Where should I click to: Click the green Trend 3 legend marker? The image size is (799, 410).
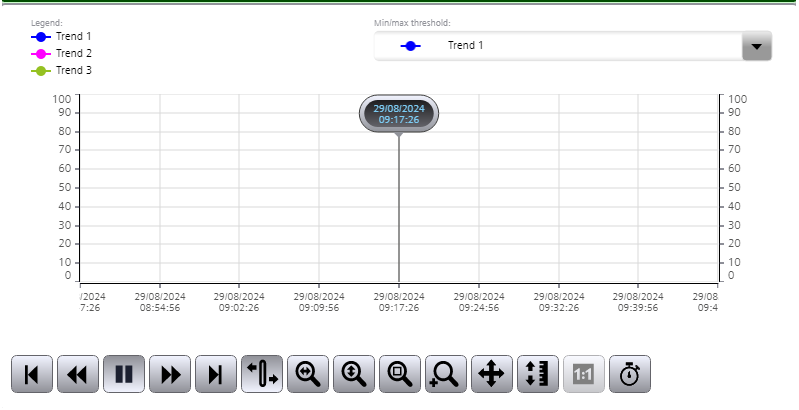[41, 71]
